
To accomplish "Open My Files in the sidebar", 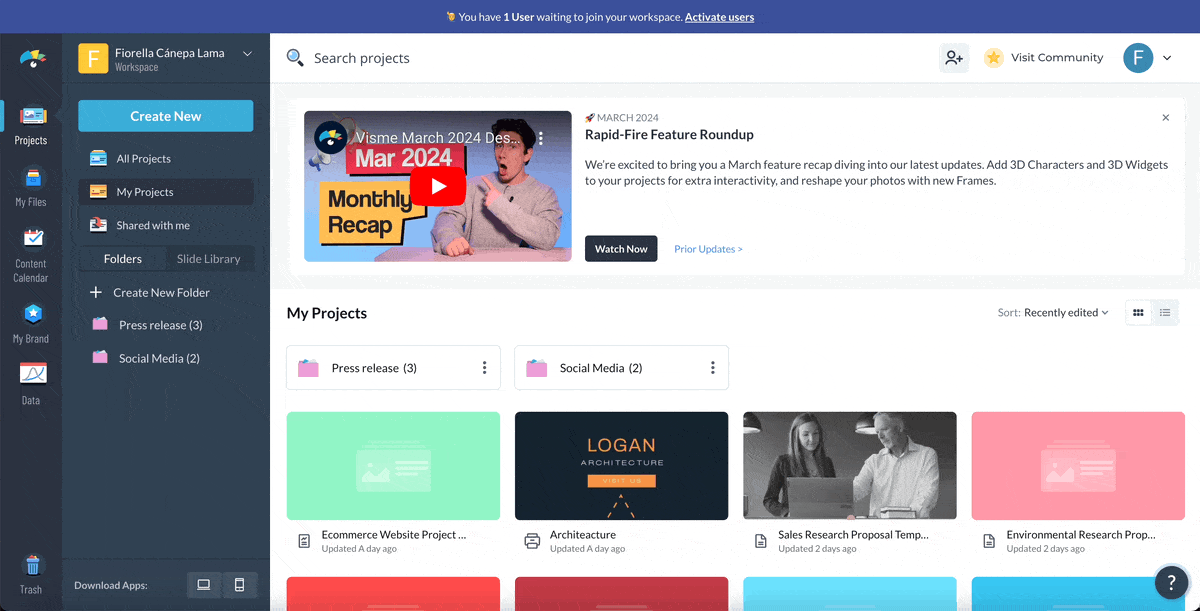I will pyautogui.click(x=31, y=187).
